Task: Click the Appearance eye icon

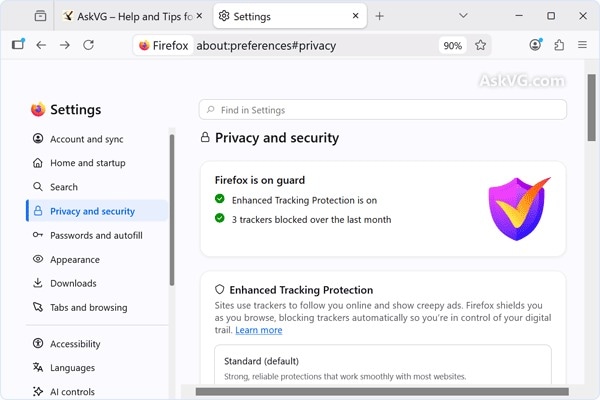Action: point(38,259)
